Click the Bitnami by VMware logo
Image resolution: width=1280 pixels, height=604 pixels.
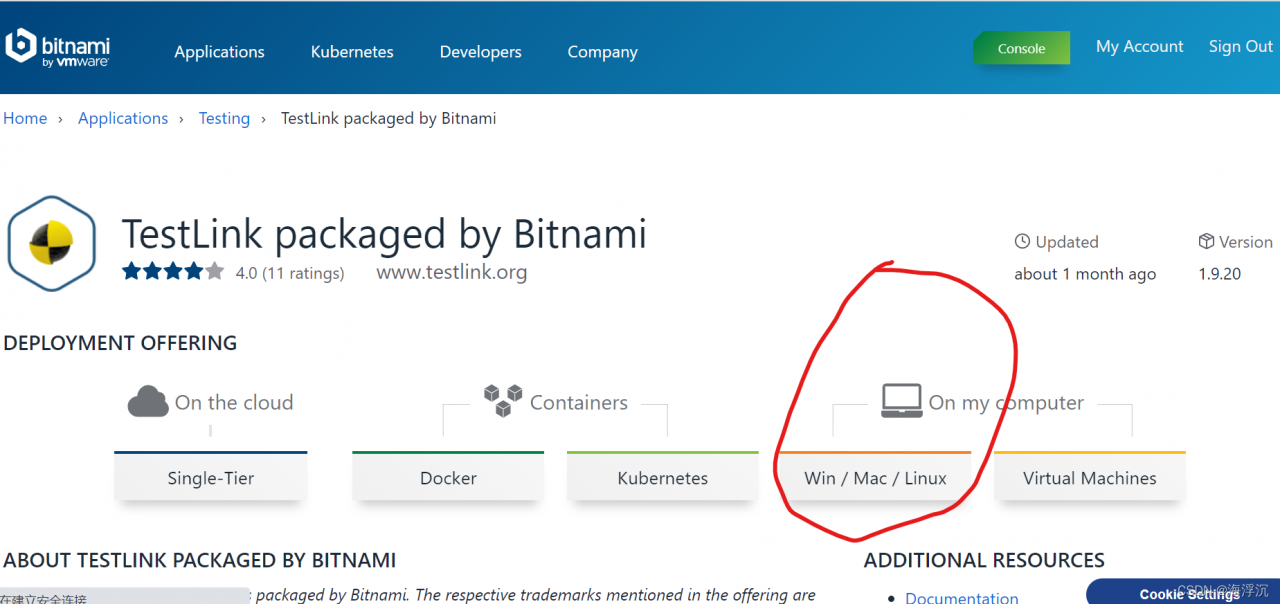coord(58,48)
